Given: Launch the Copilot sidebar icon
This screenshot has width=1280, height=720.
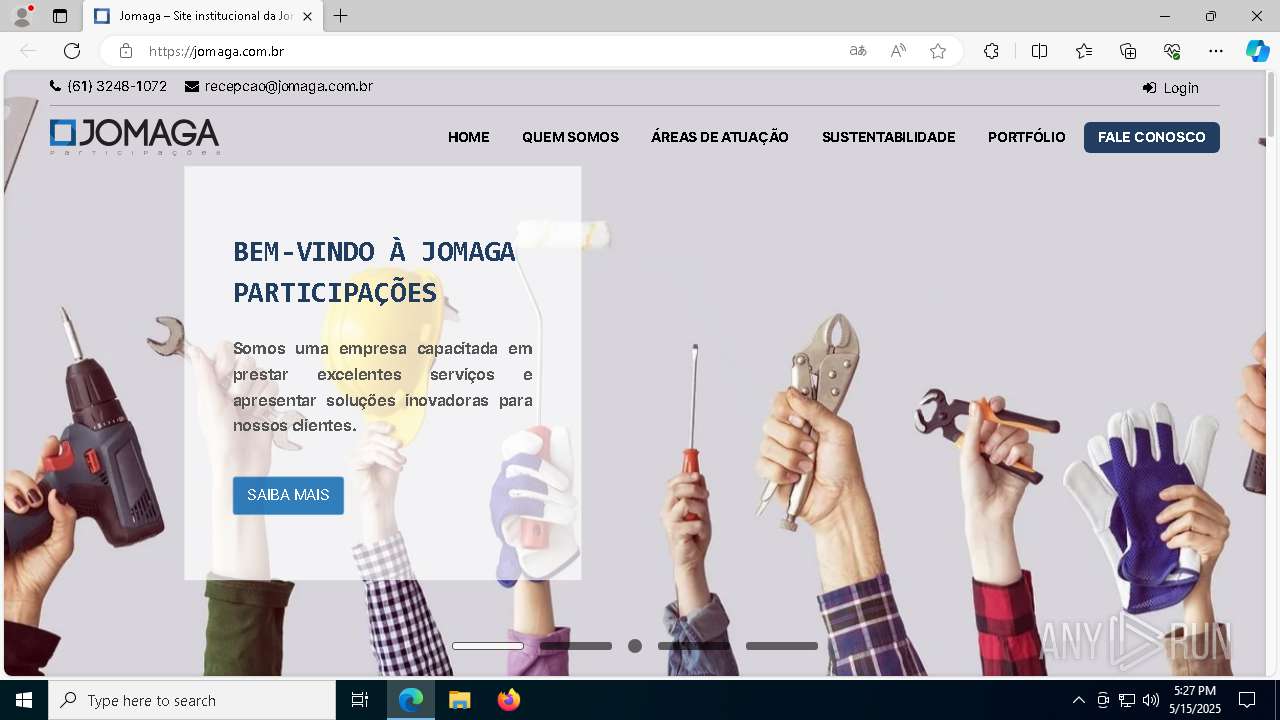Looking at the screenshot, I should (x=1257, y=51).
